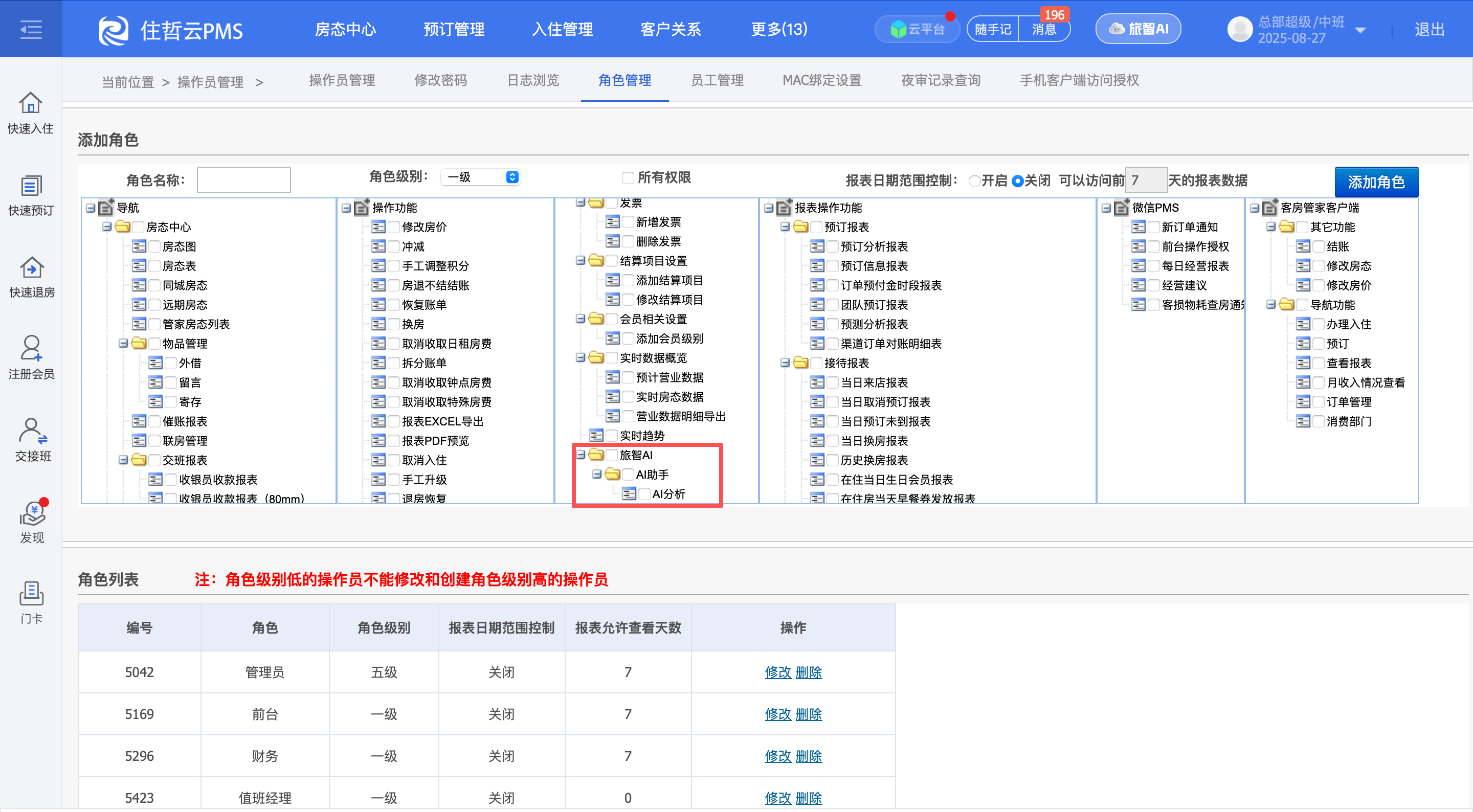Open the 旅智AI cloud button
This screenshot has width=1473, height=812.
[1138, 29]
